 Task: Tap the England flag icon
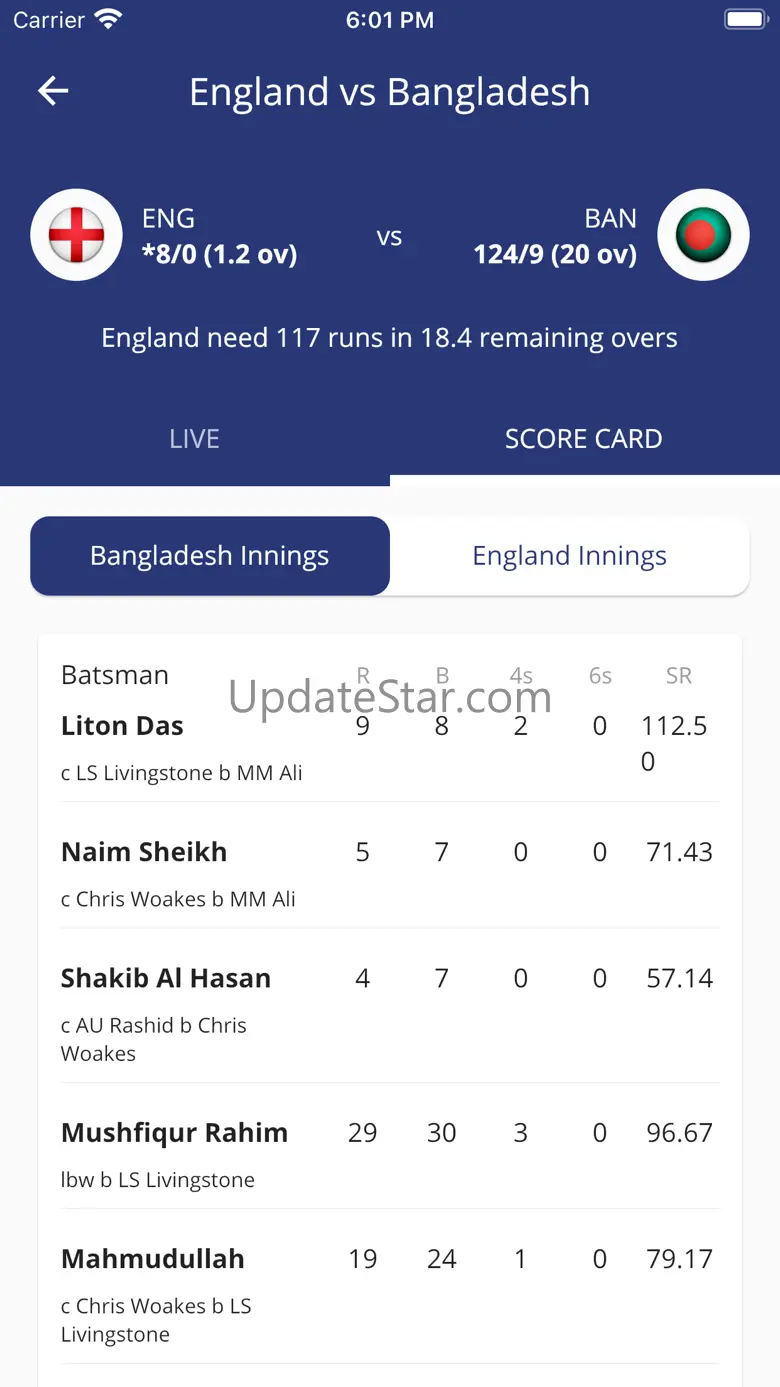coord(77,235)
